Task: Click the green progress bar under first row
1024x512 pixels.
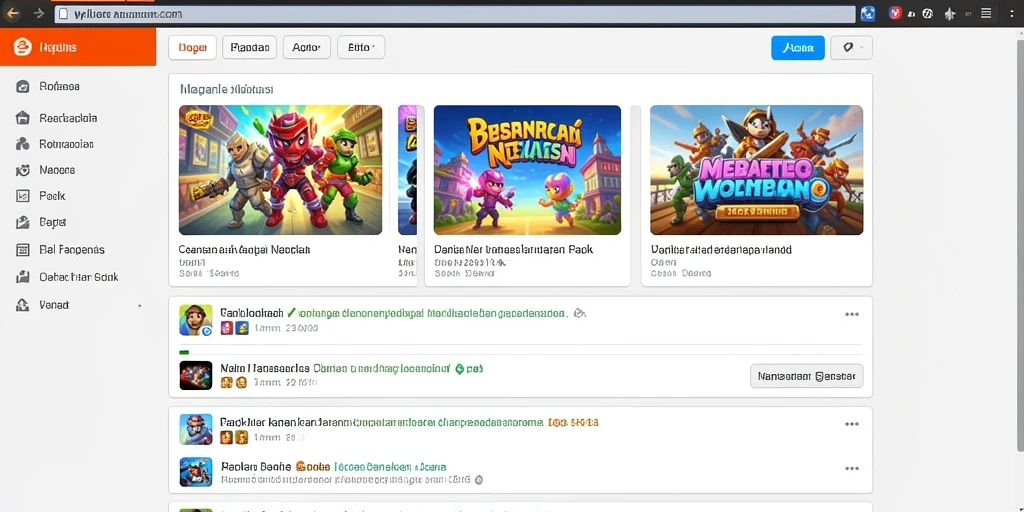Action: click(x=184, y=352)
